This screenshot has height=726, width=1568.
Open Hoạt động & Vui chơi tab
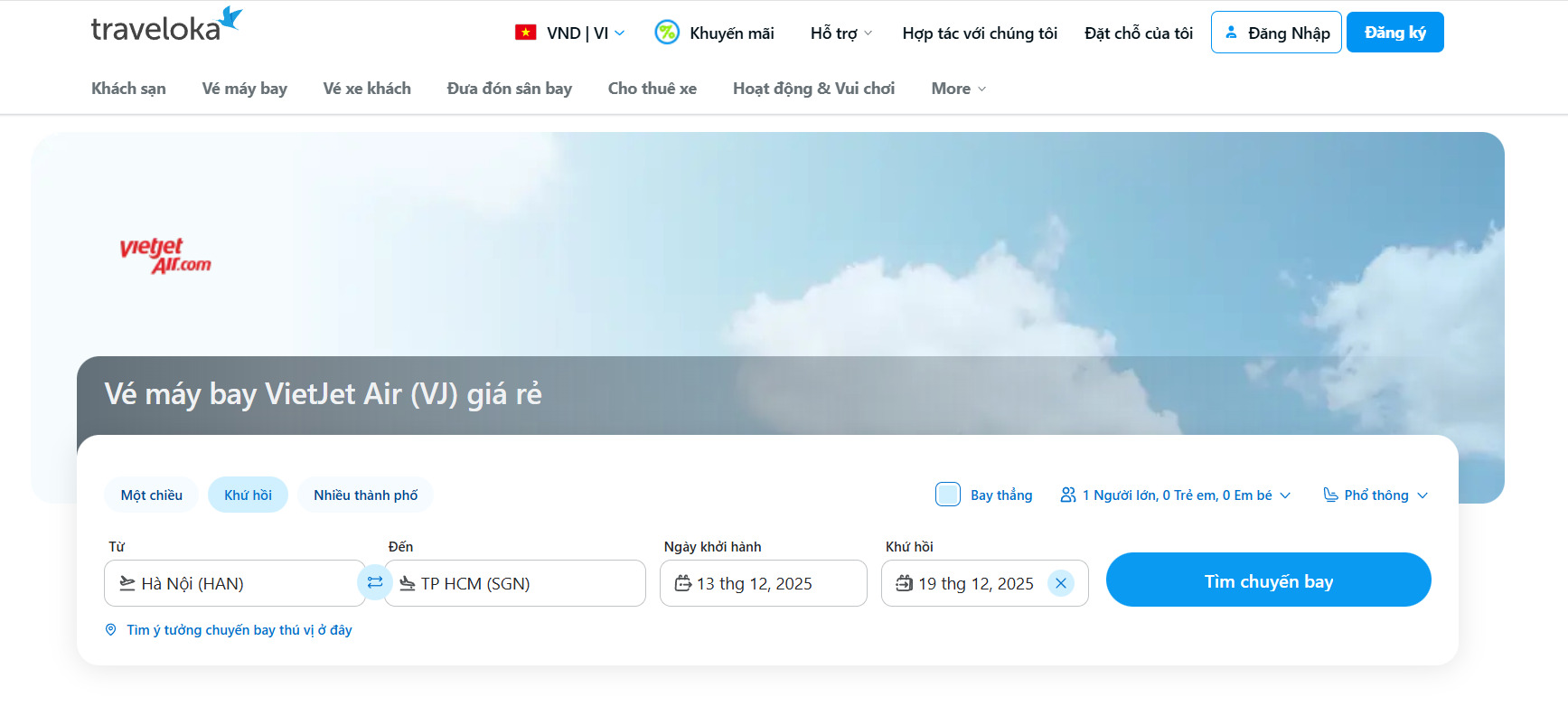pos(814,89)
